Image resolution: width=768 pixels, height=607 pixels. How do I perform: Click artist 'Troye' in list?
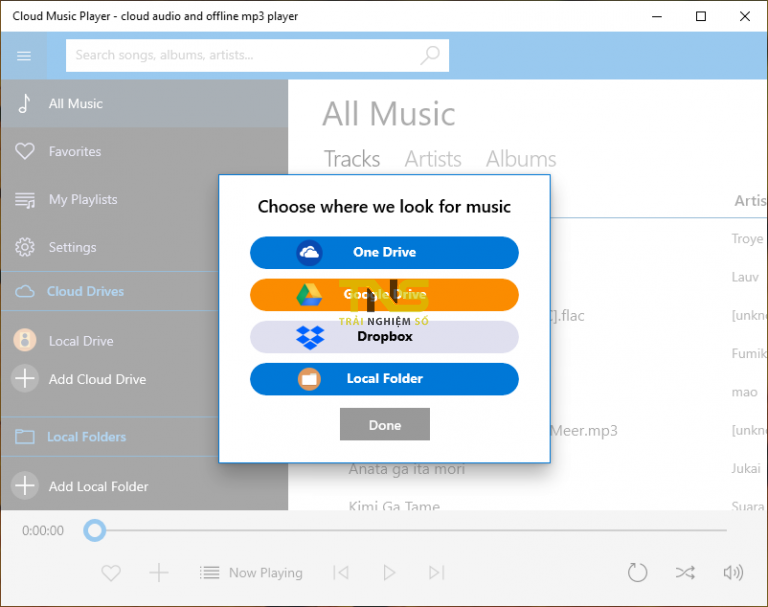(x=747, y=239)
